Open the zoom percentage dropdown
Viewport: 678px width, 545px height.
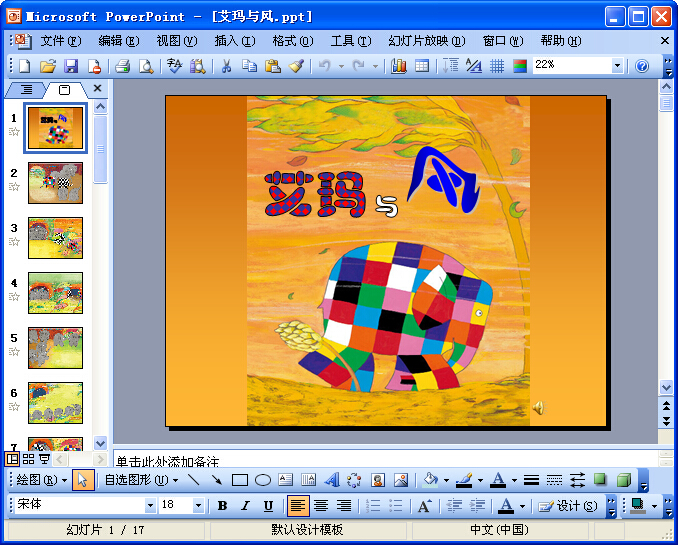[617, 66]
